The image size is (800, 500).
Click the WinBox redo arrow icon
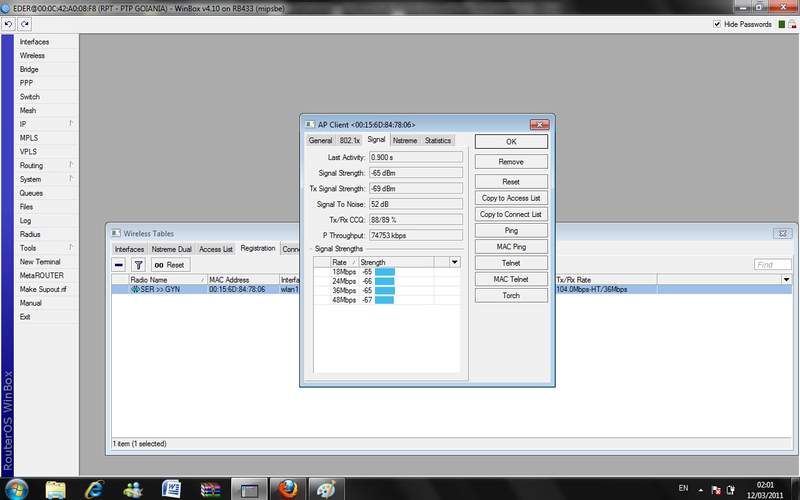pos(24,24)
